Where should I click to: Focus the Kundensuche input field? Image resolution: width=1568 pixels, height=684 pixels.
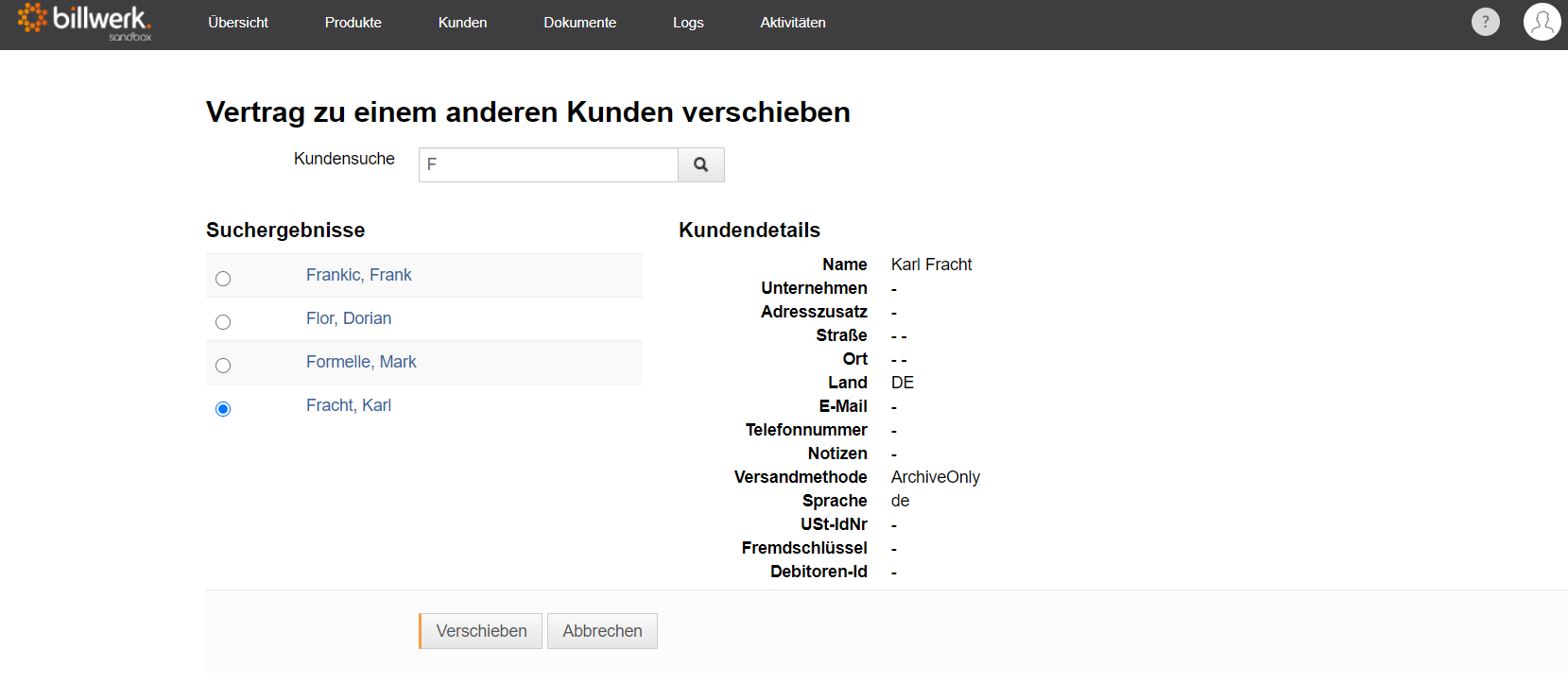548,164
